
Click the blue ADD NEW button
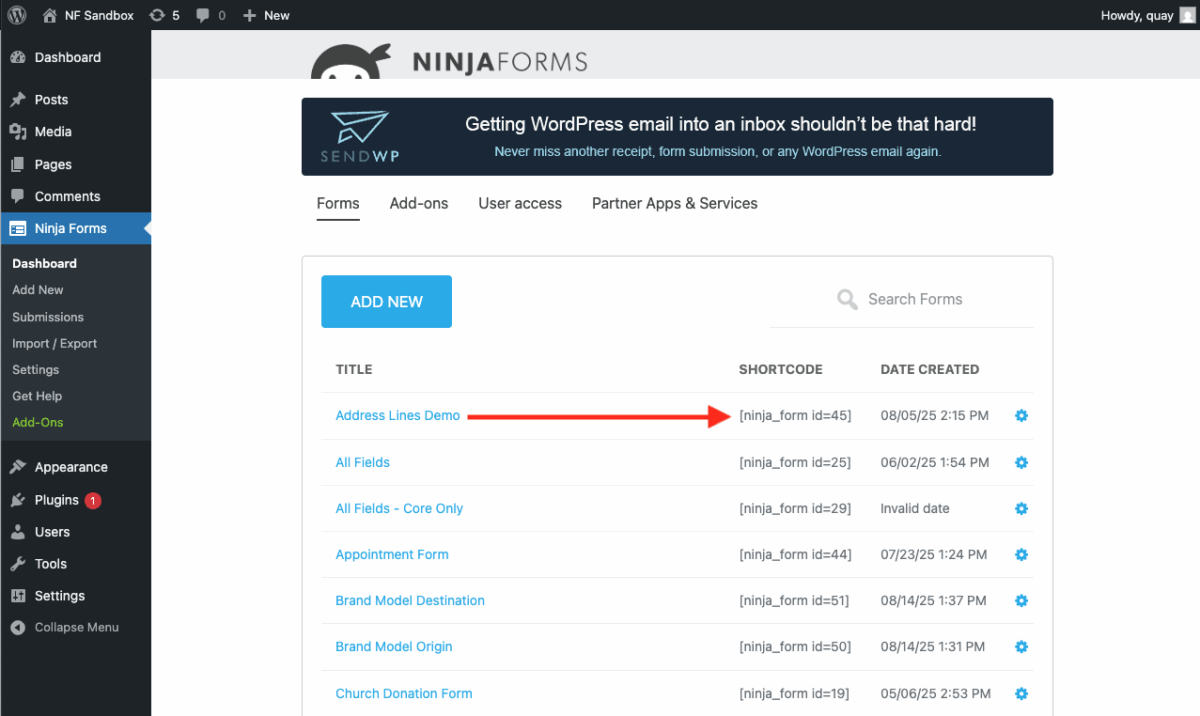coord(386,301)
